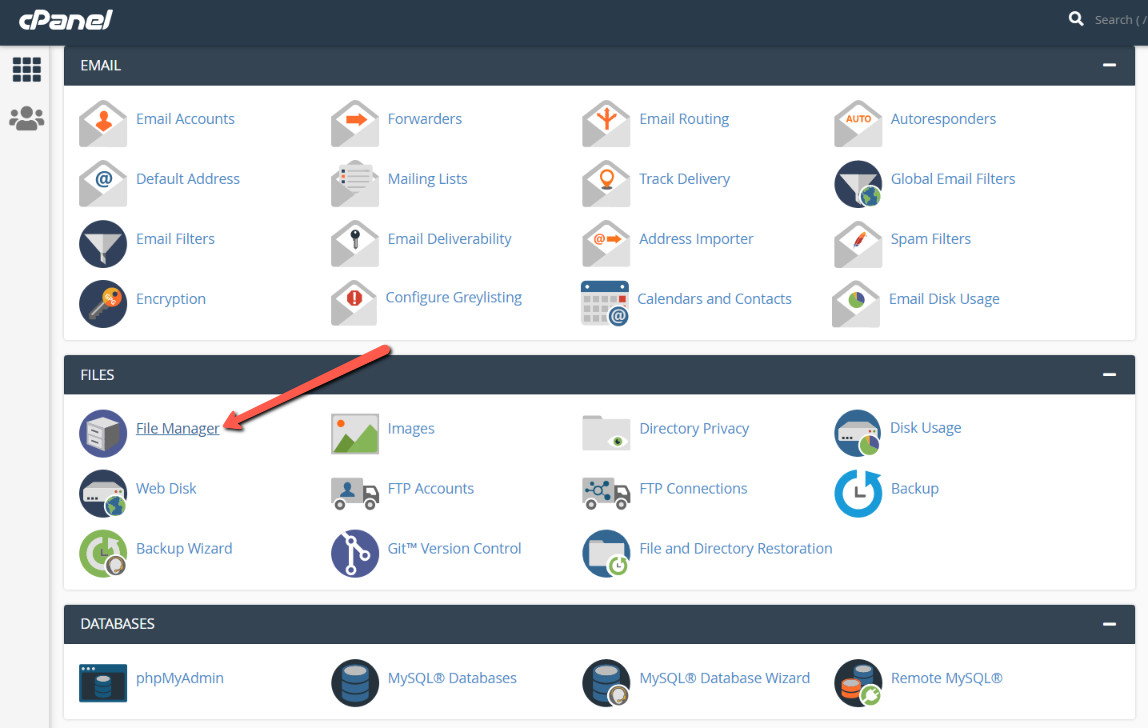
Task: Go to MySQL Database Wizard link
Action: pos(724,678)
